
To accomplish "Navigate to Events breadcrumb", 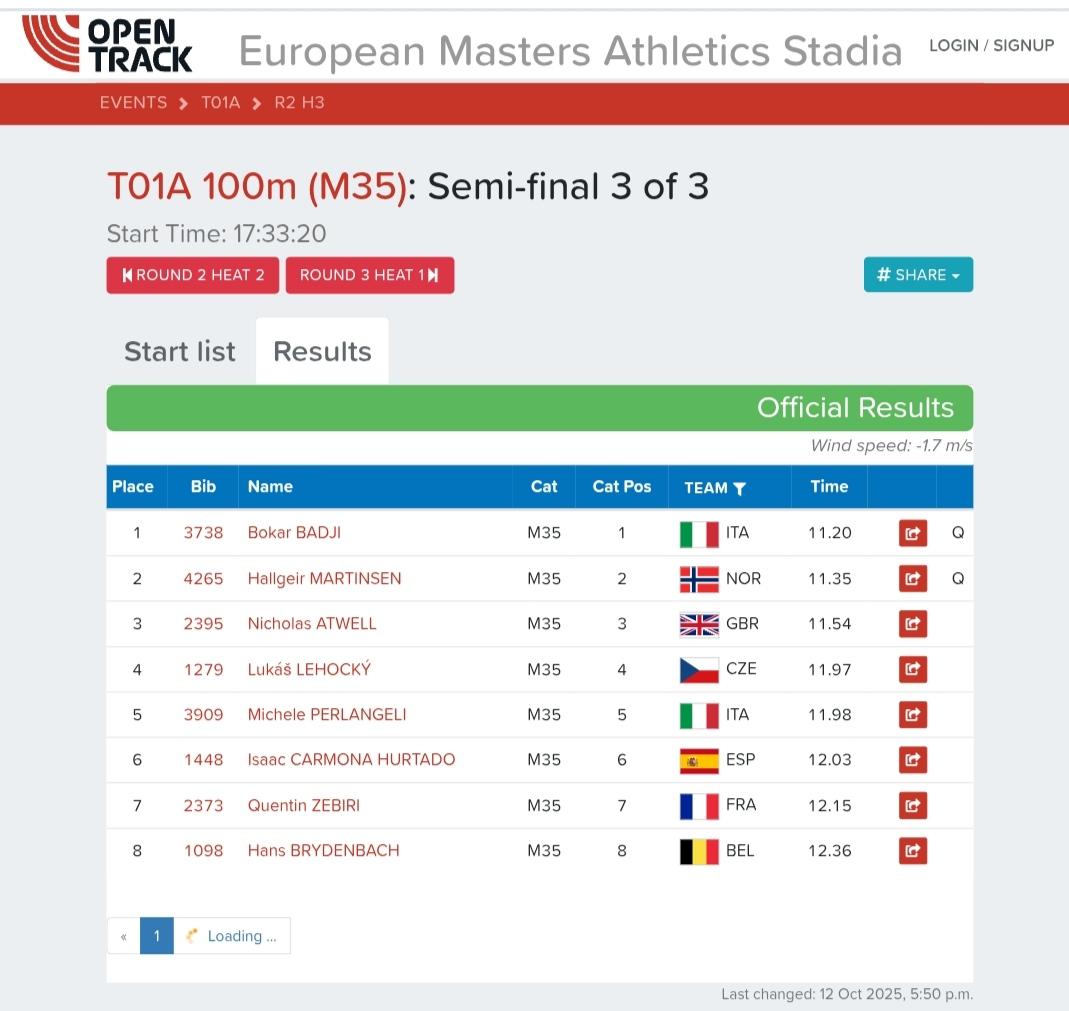I will point(133,103).
